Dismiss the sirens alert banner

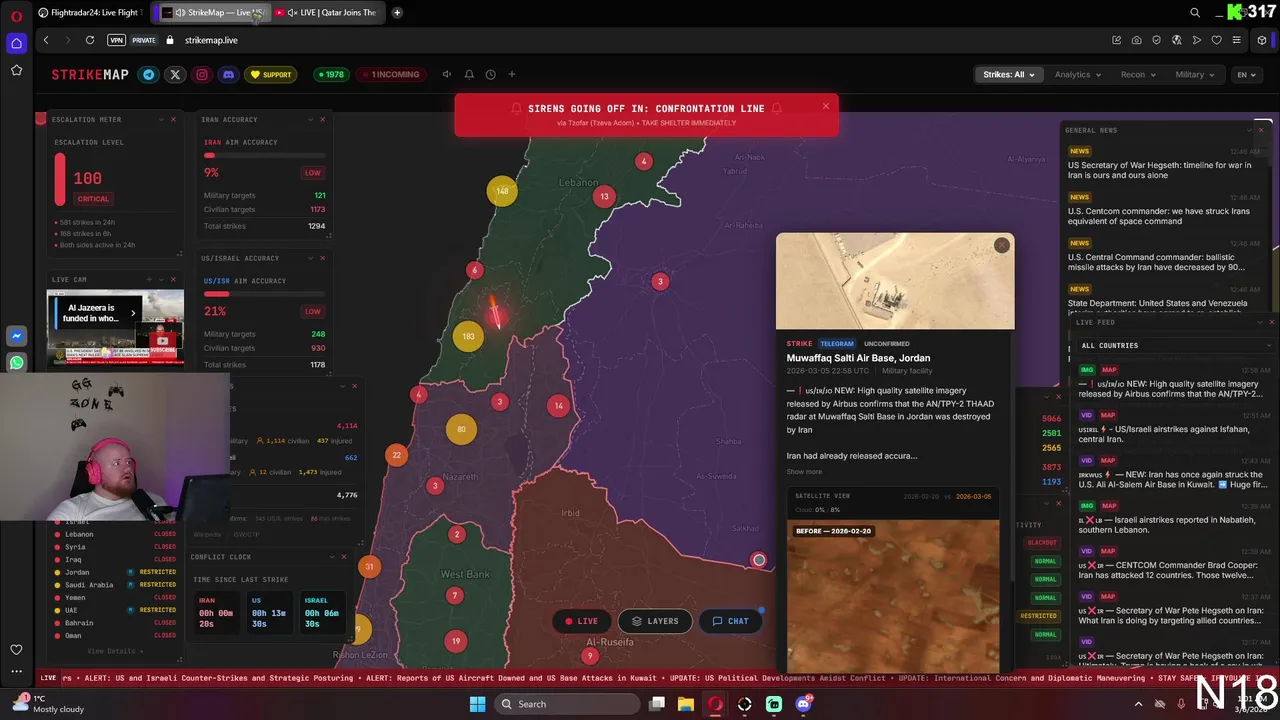[826, 106]
